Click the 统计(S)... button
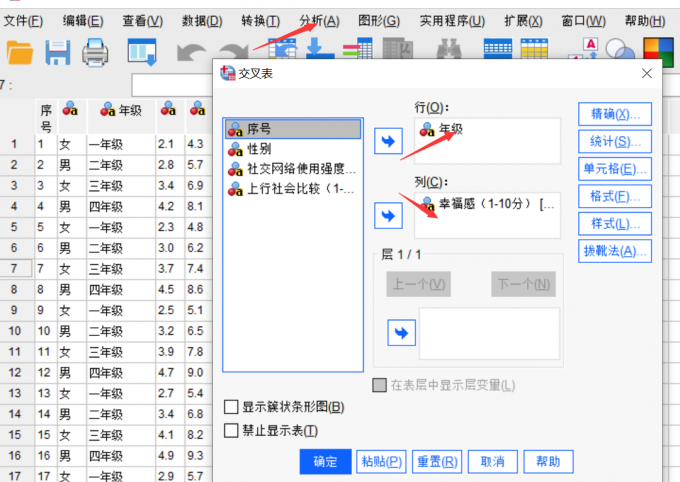This screenshot has height=482, width=680. [x=615, y=141]
